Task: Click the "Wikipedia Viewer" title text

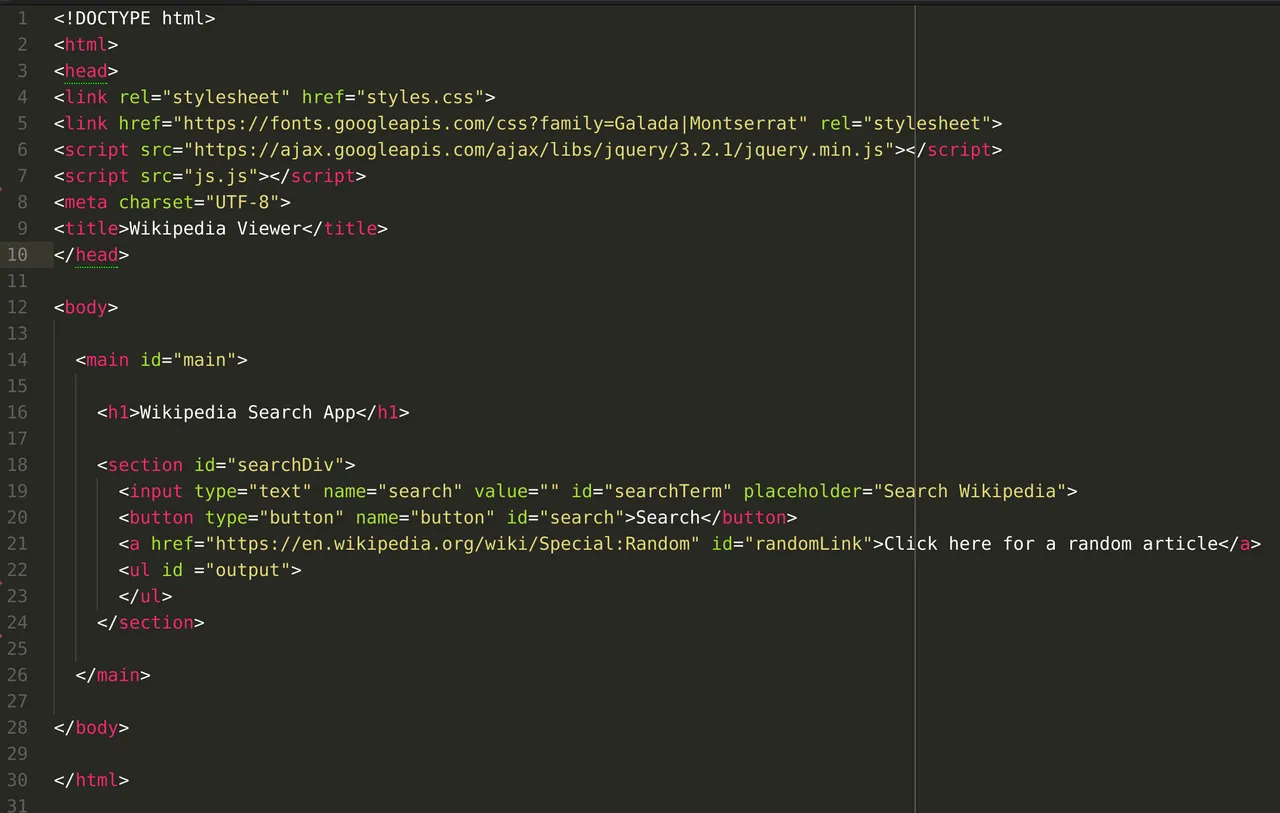Action: click(x=215, y=228)
